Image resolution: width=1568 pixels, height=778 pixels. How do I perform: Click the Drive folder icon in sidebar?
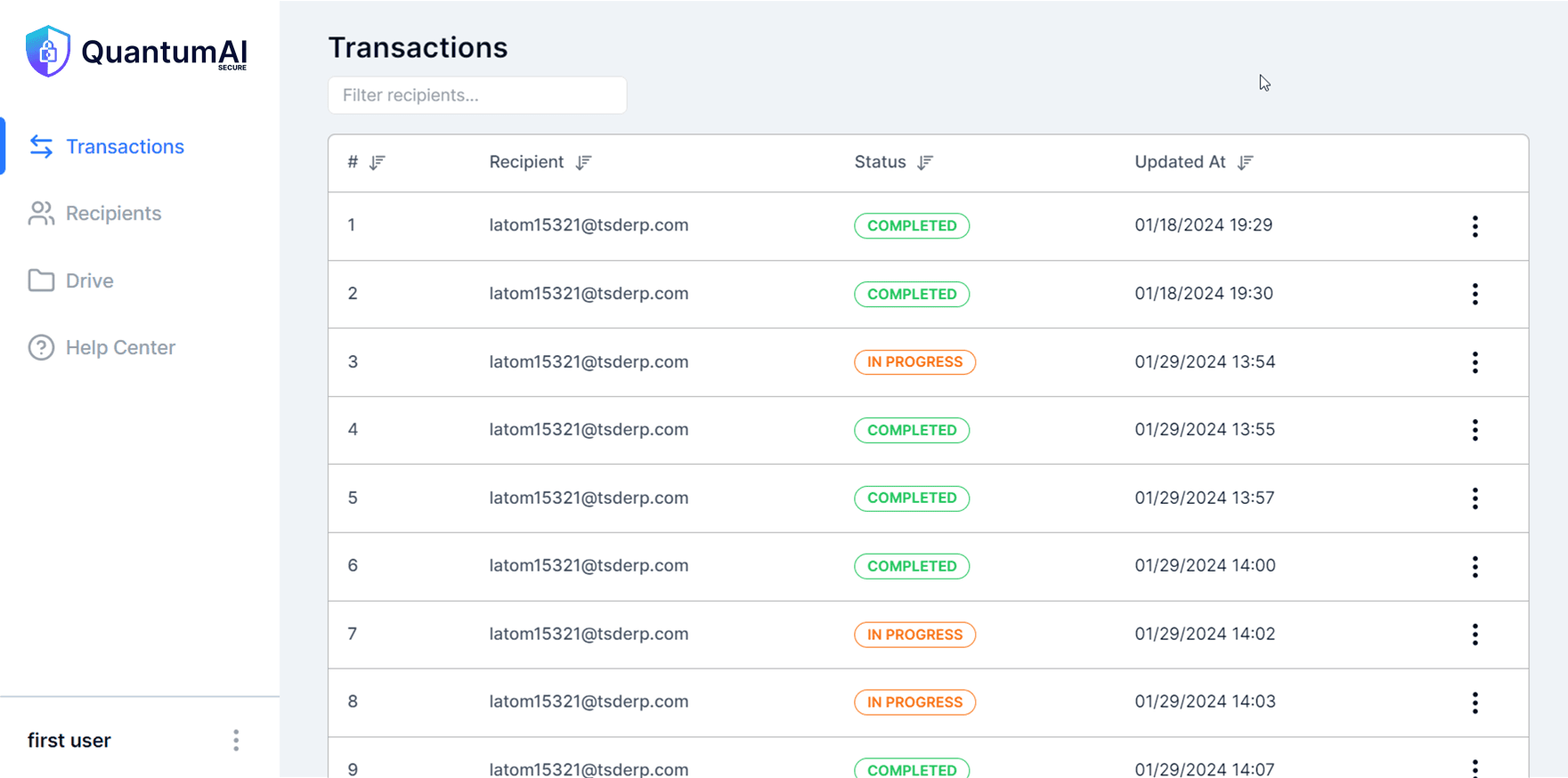41,280
